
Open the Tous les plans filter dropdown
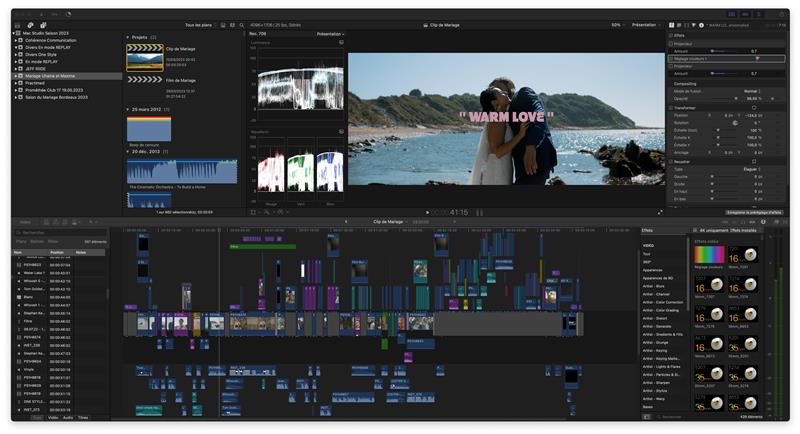(201, 25)
